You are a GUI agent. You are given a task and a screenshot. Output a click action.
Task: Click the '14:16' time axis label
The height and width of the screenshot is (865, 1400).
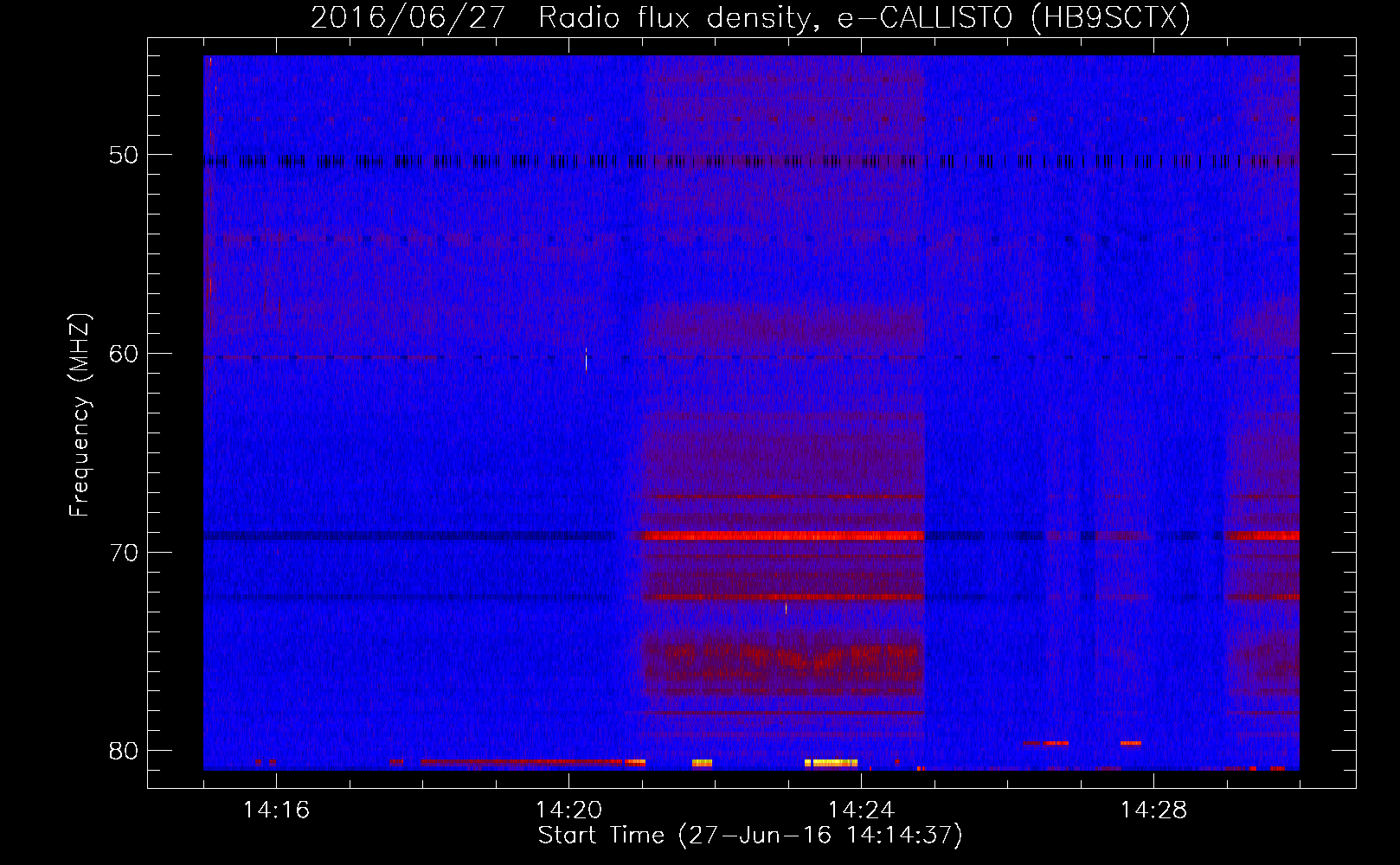pos(276,811)
